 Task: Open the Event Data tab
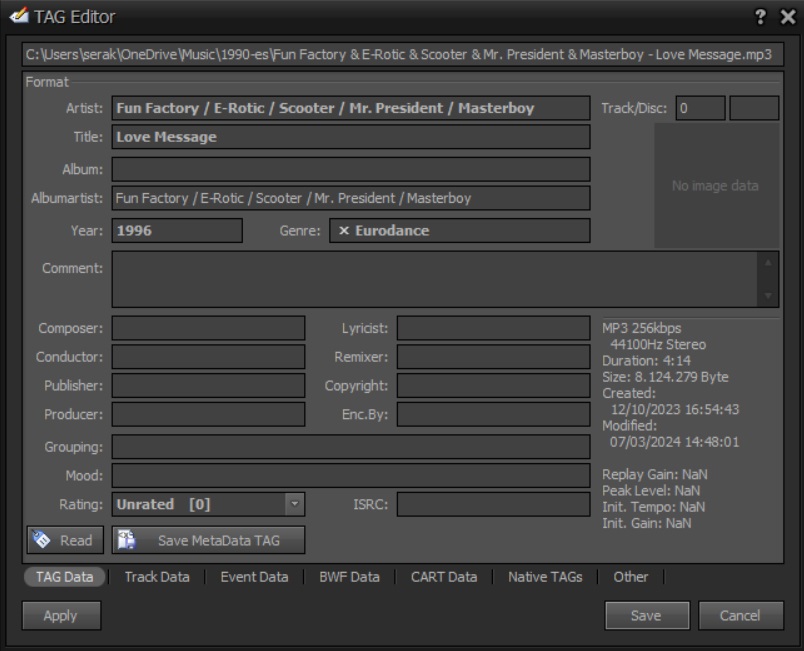(x=254, y=577)
